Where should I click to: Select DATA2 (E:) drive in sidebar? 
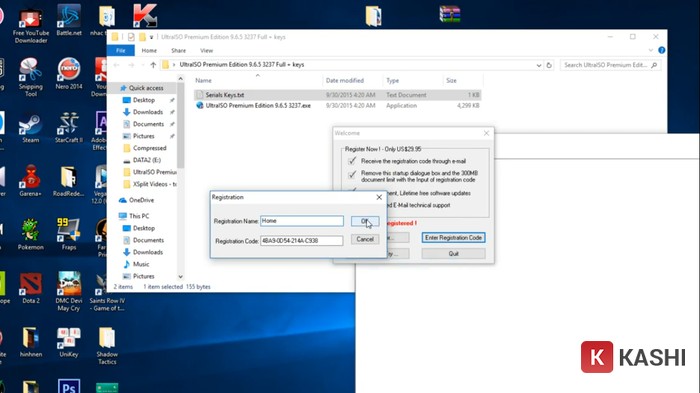[x=146, y=160]
